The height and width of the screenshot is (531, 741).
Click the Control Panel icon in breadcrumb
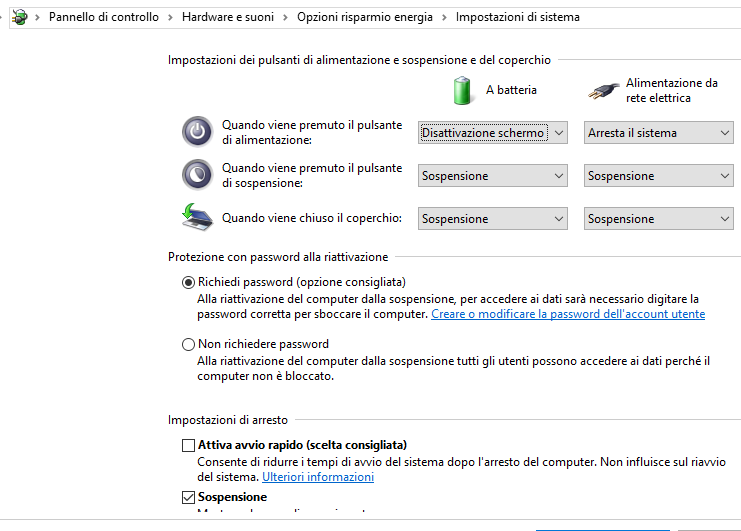click(x=17, y=17)
